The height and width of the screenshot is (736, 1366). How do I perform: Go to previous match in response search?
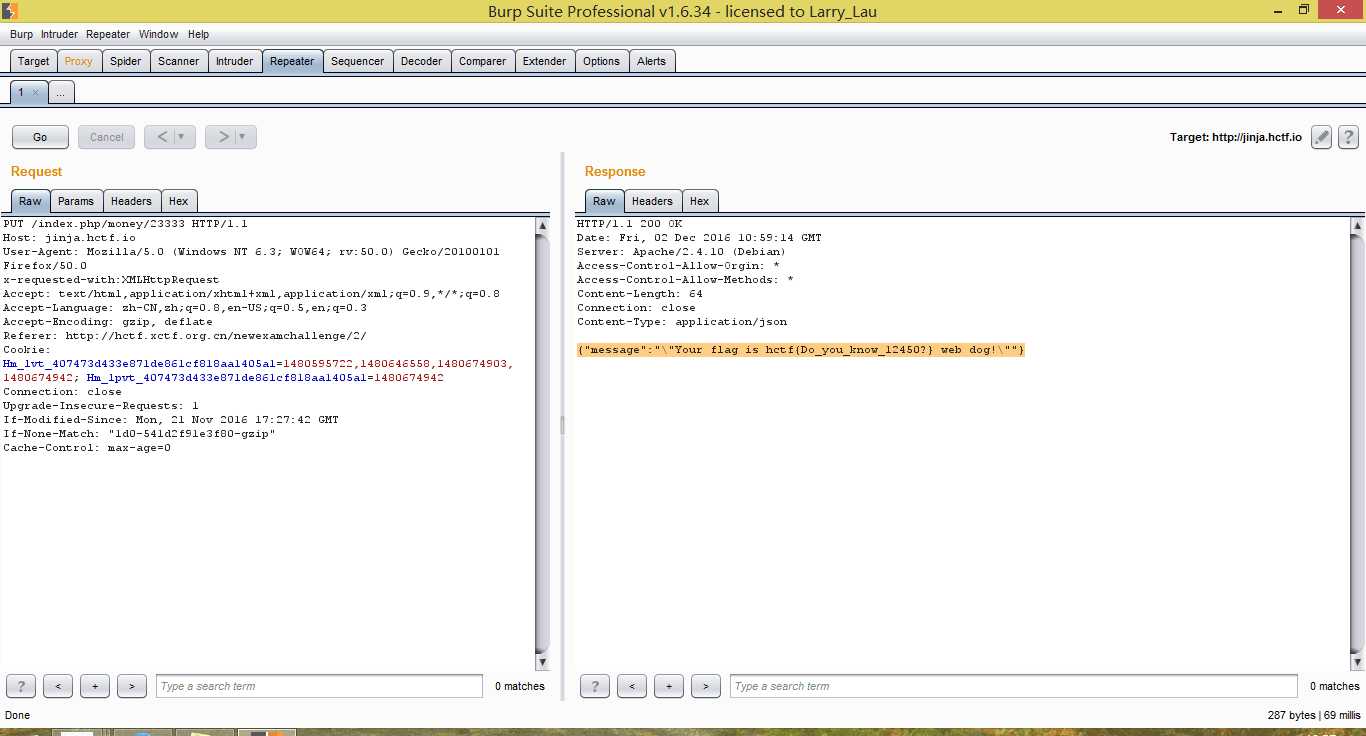(632, 686)
